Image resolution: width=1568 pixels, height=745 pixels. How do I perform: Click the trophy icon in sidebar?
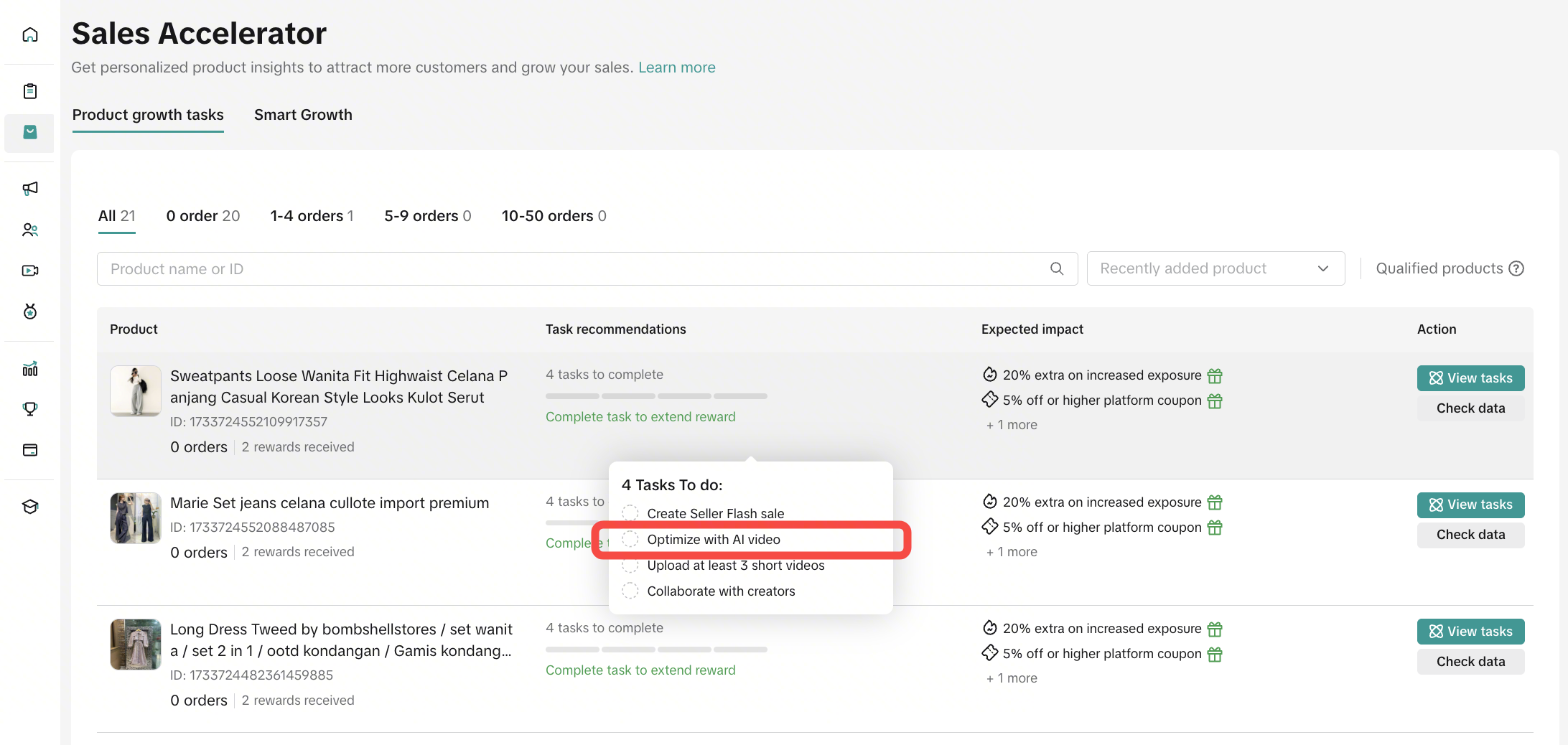point(30,409)
